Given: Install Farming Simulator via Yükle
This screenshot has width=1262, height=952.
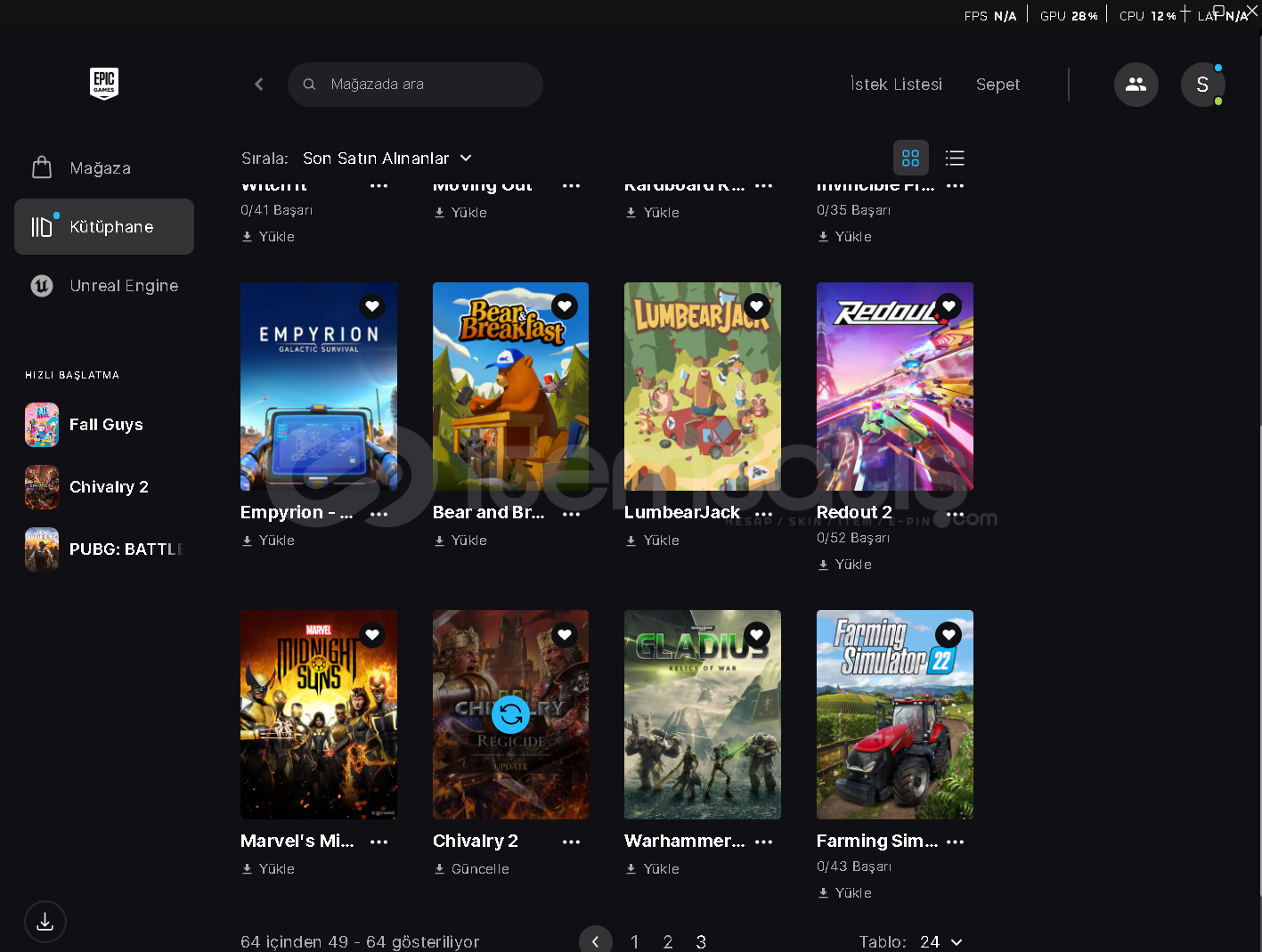Looking at the screenshot, I should tap(845, 893).
